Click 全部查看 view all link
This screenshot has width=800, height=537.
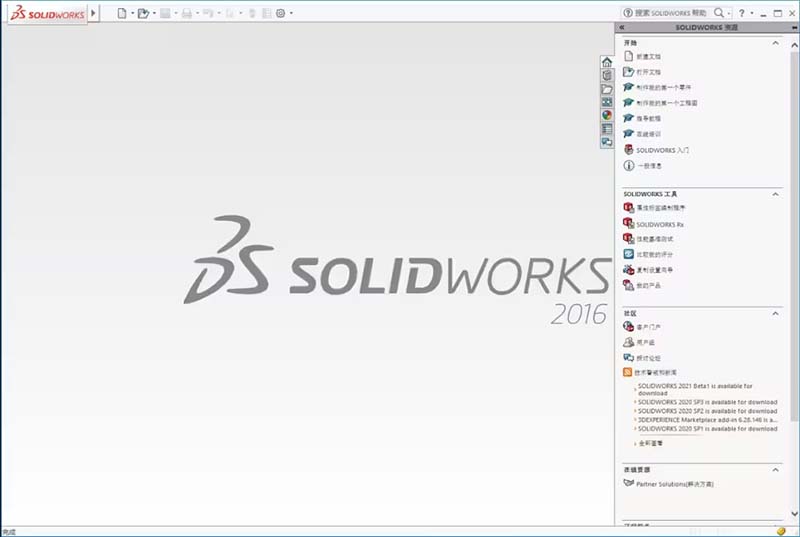pyautogui.click(x=651, y=444)
